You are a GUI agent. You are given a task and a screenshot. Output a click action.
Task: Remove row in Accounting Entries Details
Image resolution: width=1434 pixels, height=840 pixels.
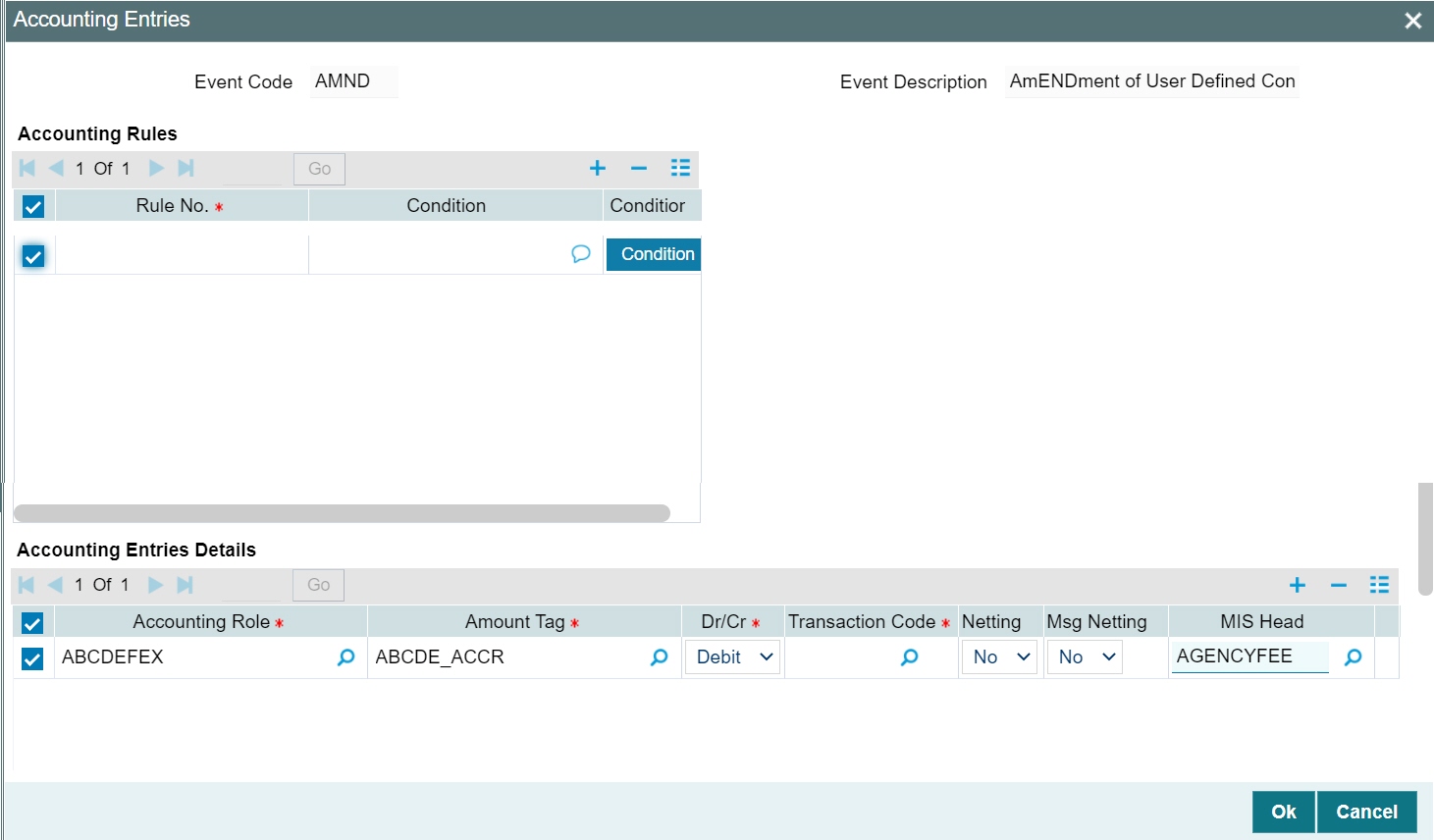(1339, 585)
